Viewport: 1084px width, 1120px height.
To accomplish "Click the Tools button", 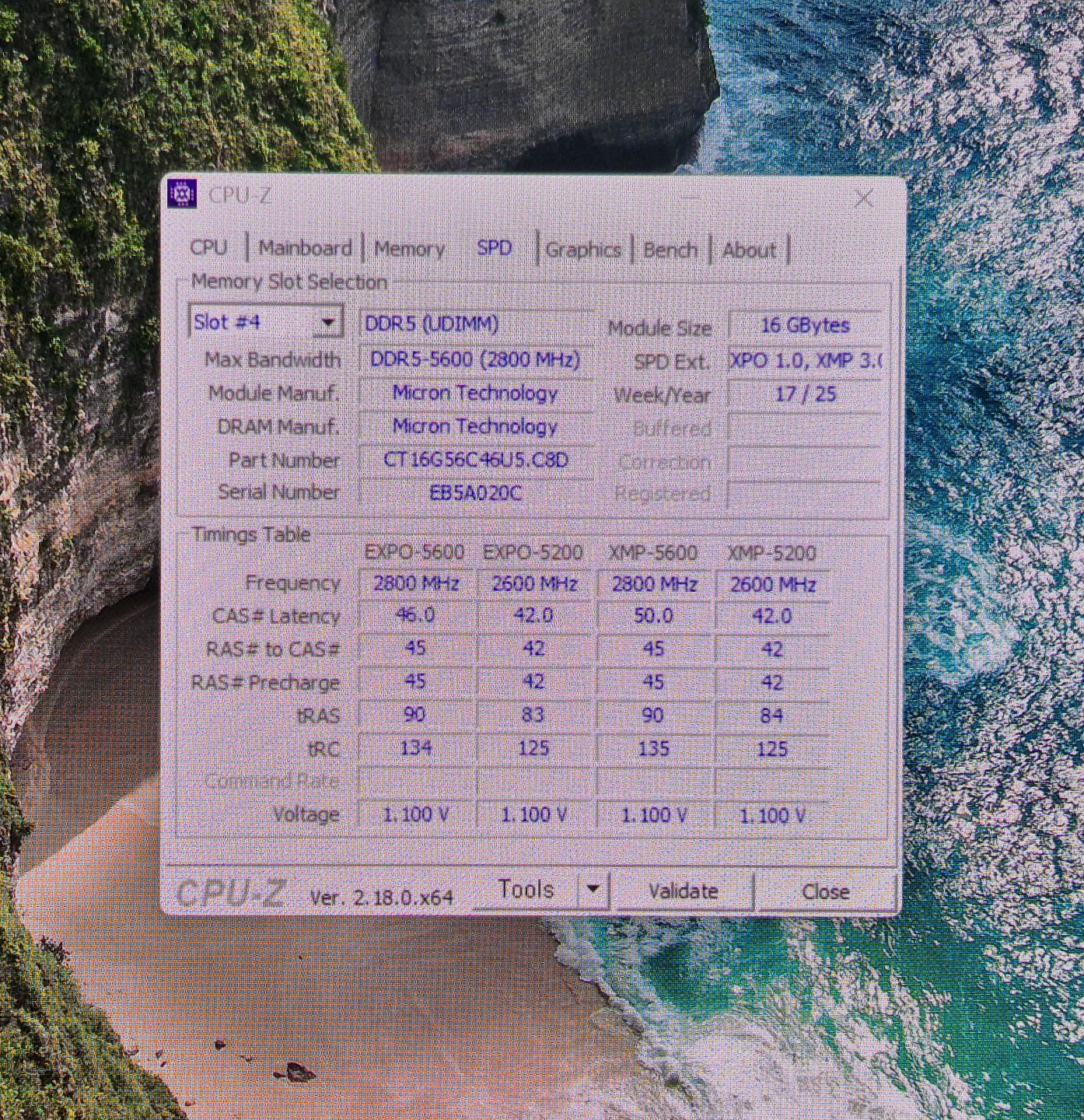I will [526, 889].
